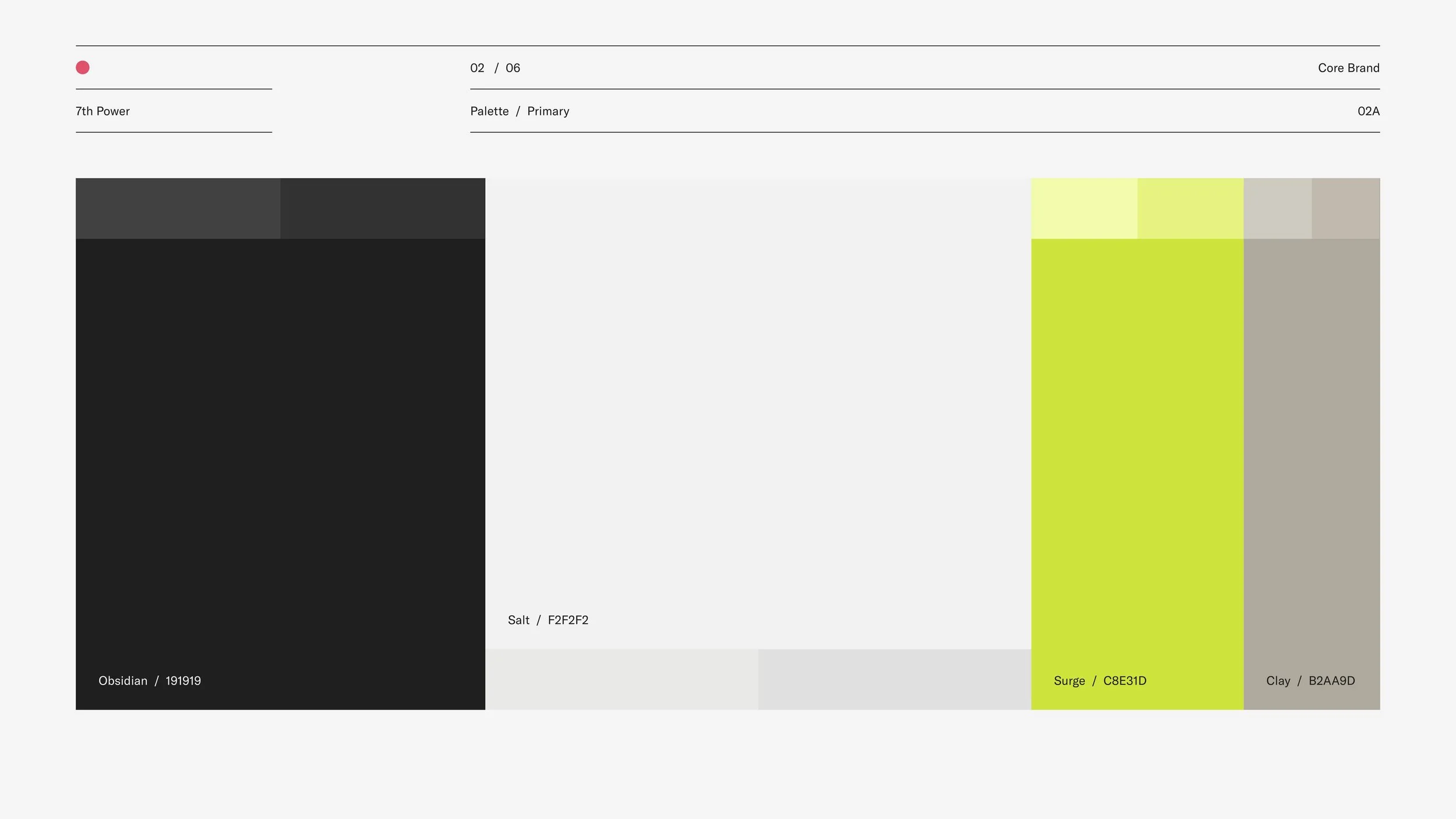Select the lightest Clay tint swatch
Screen dimensions: 1456x819
pyautogui.click(x=1277, y=209)
